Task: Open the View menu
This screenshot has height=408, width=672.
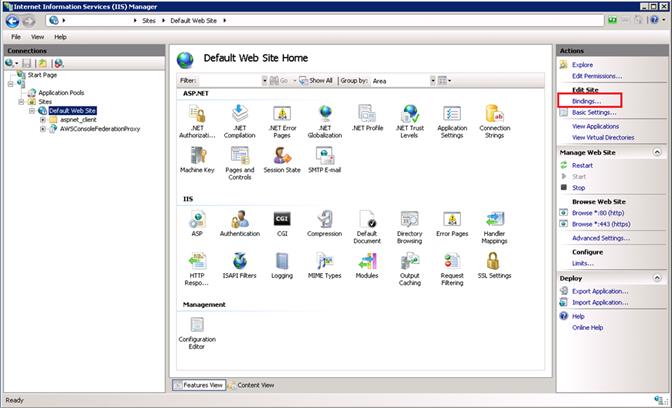Action: click(x=37, y=37)
